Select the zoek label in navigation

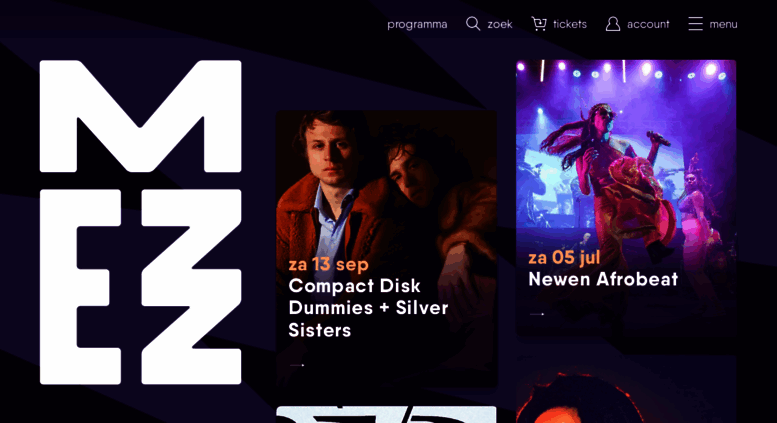[x=500, y=24]
